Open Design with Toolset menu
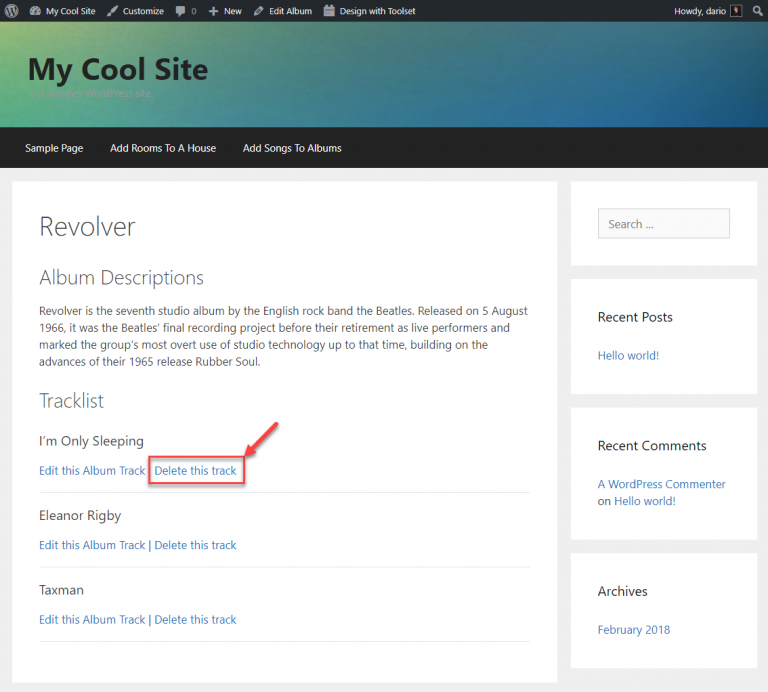The width and height of the screenshot is (768, 692). (x=369, y=11)
